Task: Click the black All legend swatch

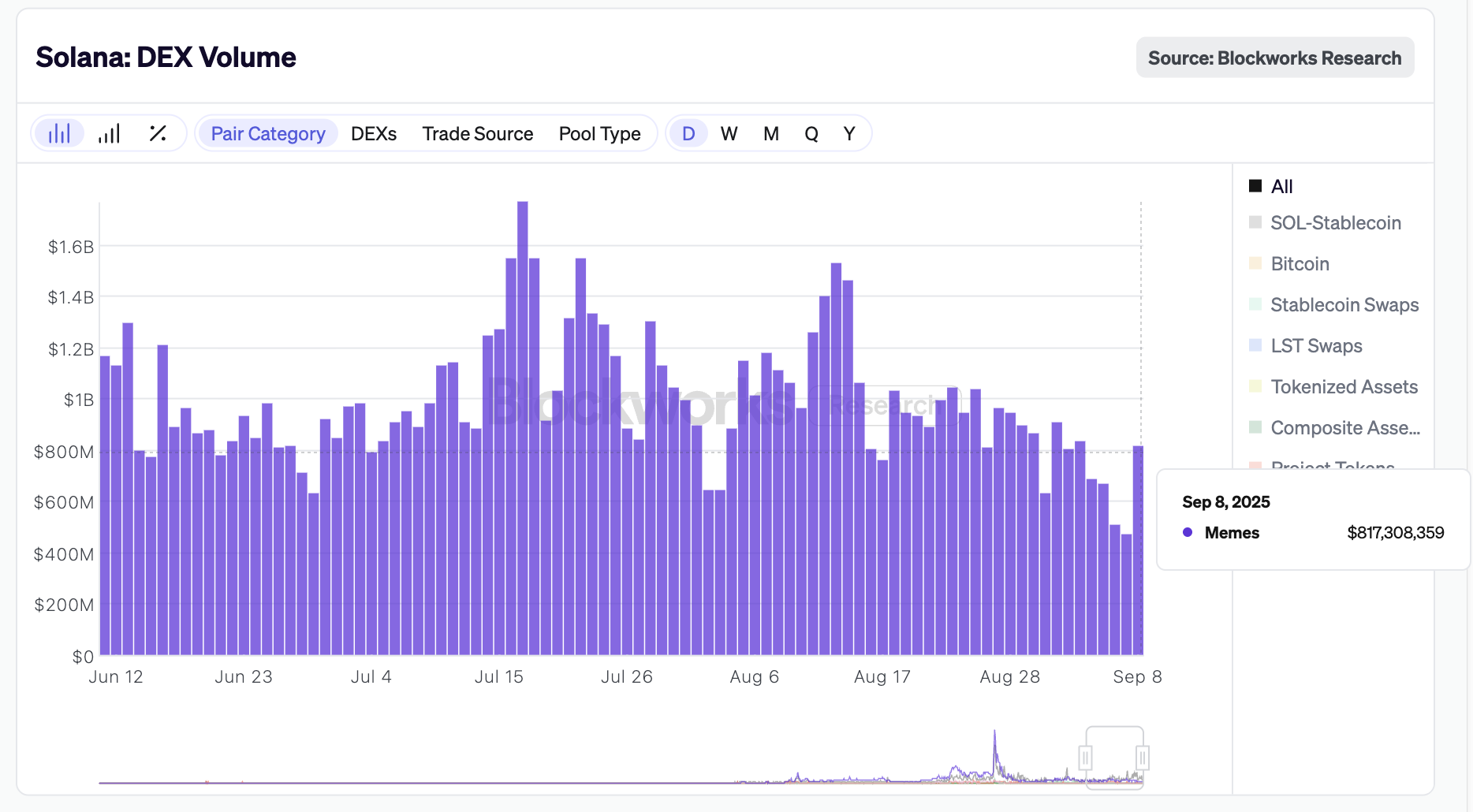Action: [x=1255, y=185]
